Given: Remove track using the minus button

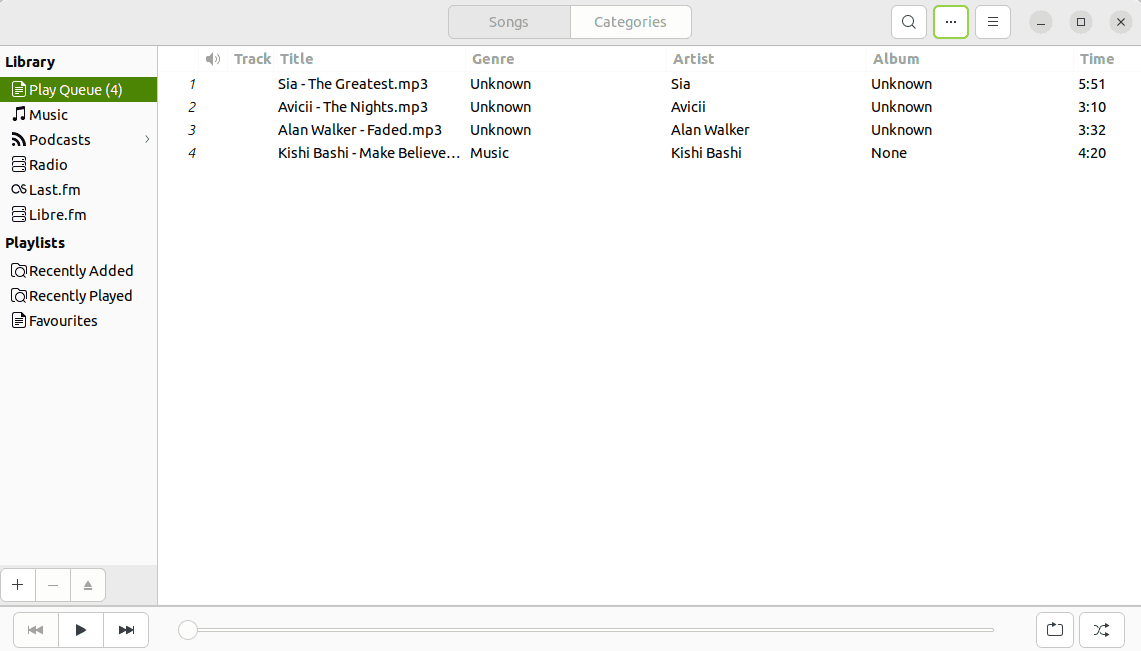Looking at the screenshot, I should (52, 585).
